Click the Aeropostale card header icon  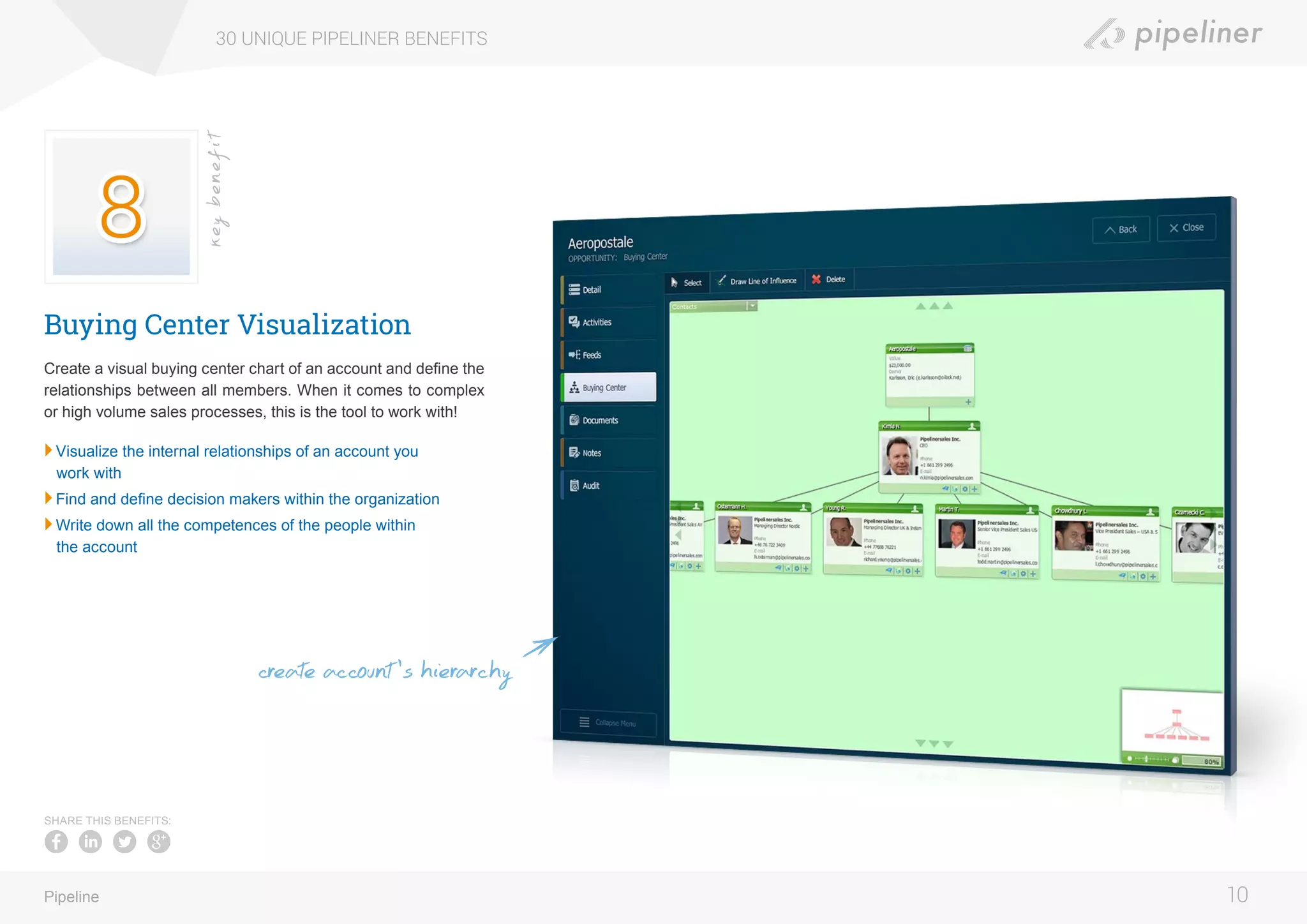[967, 348]
